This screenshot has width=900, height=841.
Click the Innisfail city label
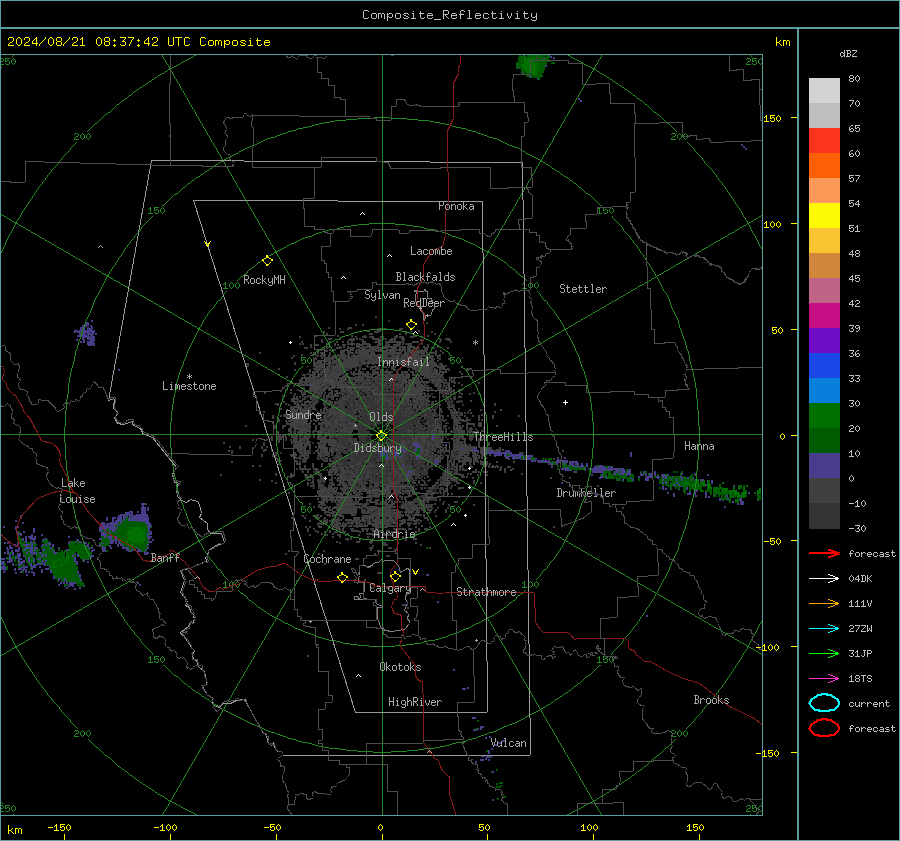tap(404, 362)
